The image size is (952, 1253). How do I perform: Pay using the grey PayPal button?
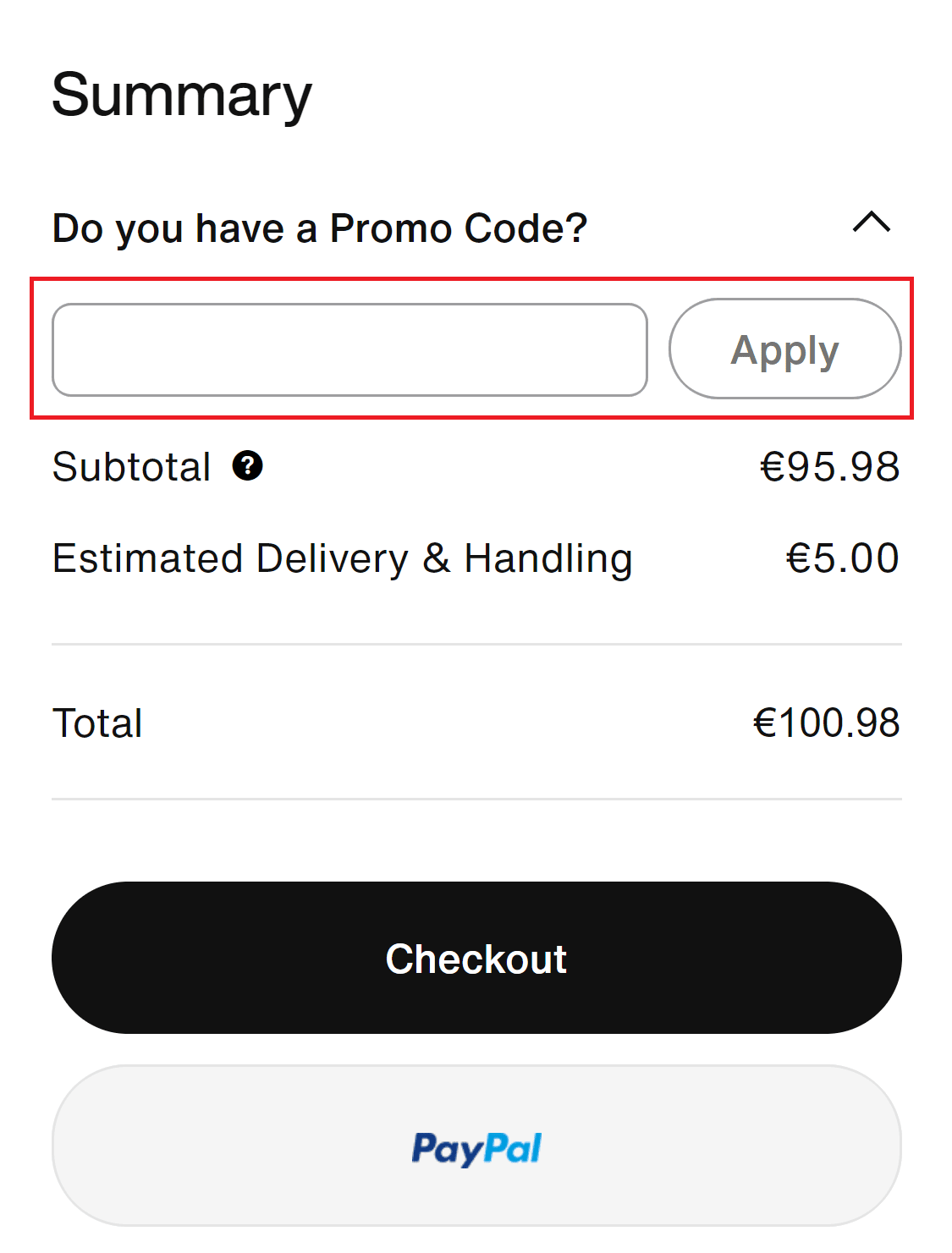(476, 1146)
